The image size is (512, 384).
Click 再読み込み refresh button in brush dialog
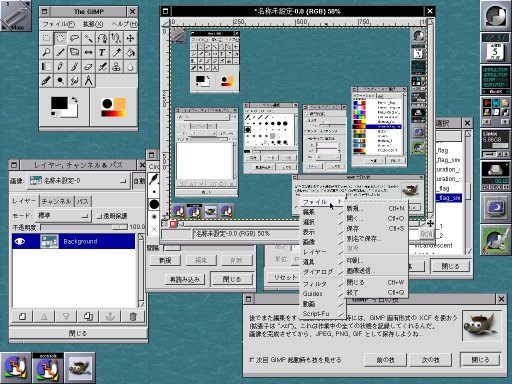pos(184,279)
